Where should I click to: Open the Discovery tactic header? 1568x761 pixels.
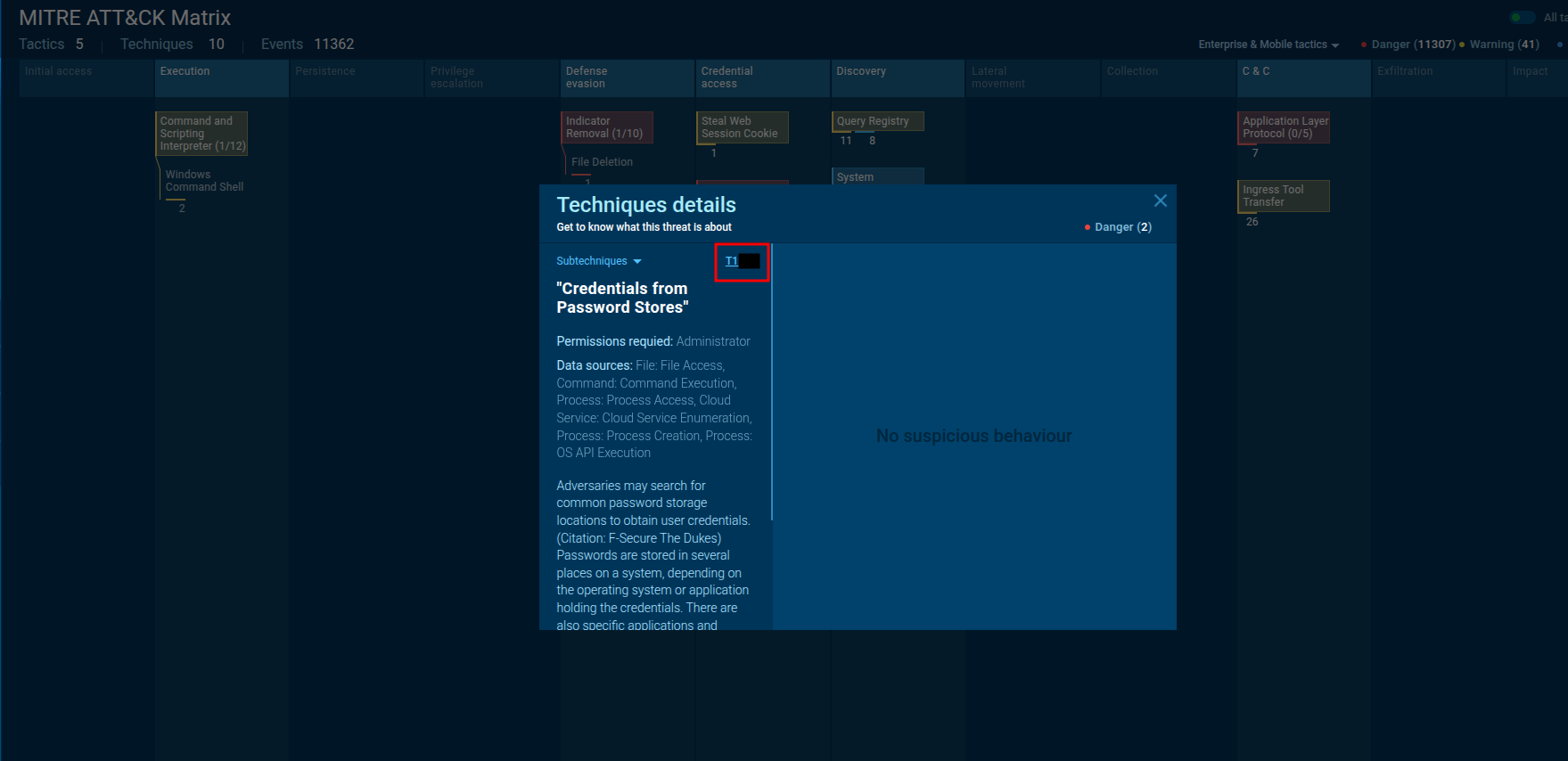[897, 78]
